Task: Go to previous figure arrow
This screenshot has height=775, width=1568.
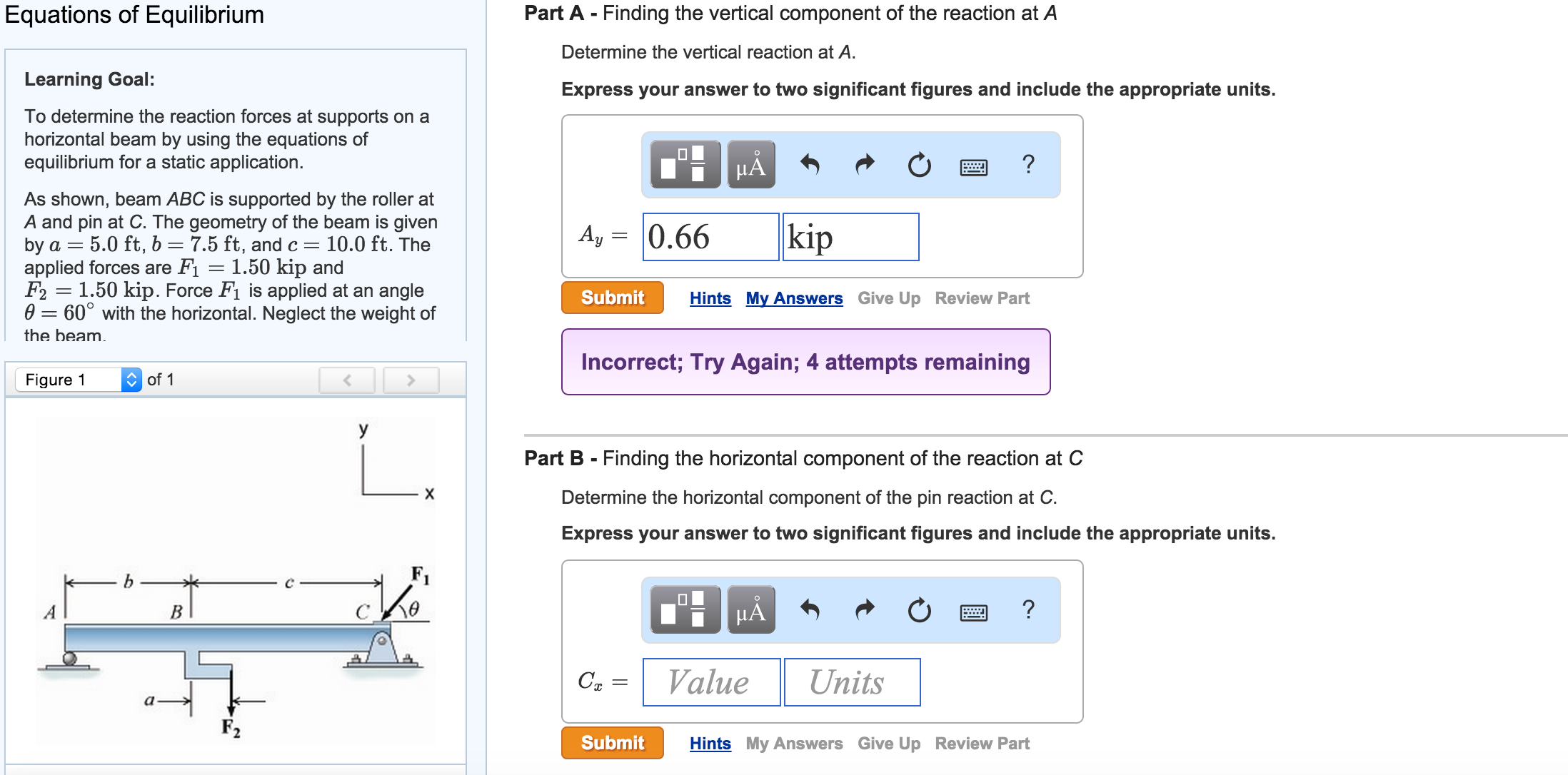Action: coord(347,380)
